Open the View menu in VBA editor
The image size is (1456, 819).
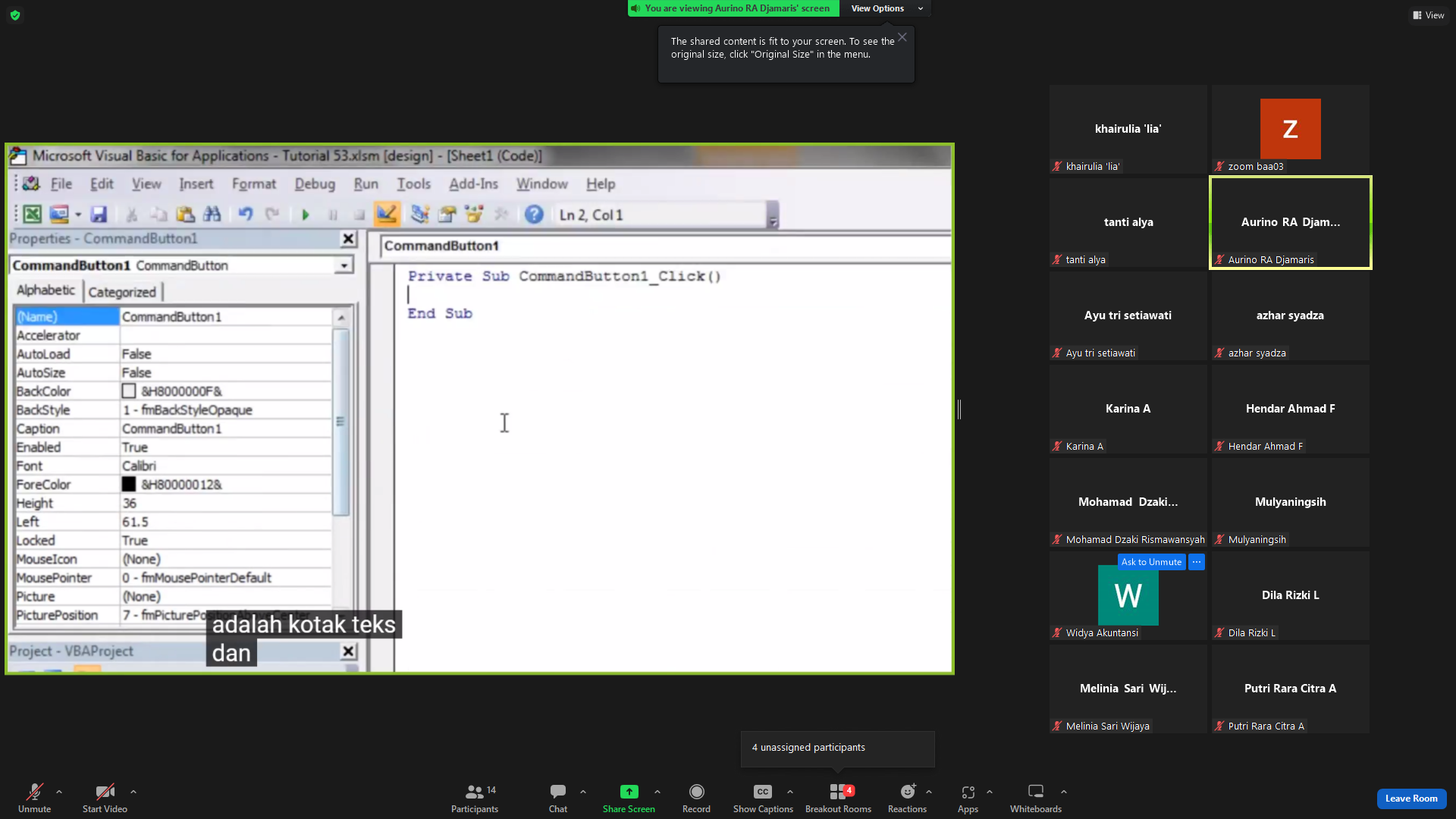[146, 184]
